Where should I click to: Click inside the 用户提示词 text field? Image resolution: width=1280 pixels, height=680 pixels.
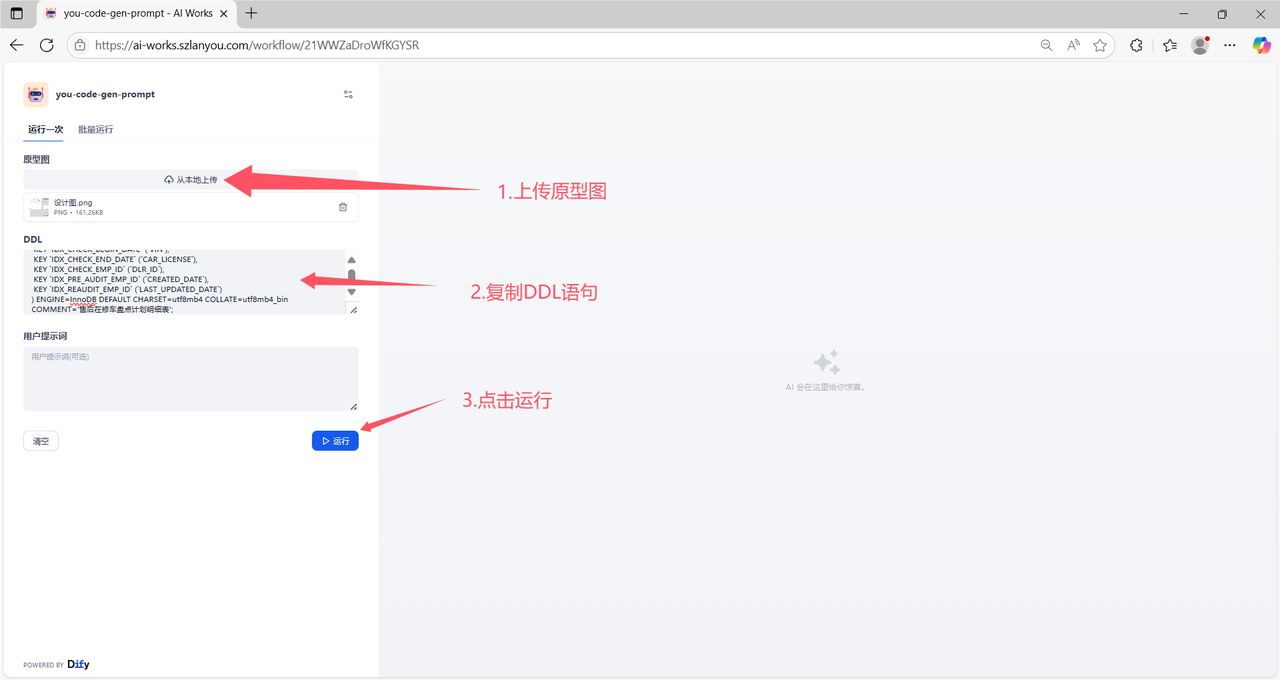click(x=190, y=378)
